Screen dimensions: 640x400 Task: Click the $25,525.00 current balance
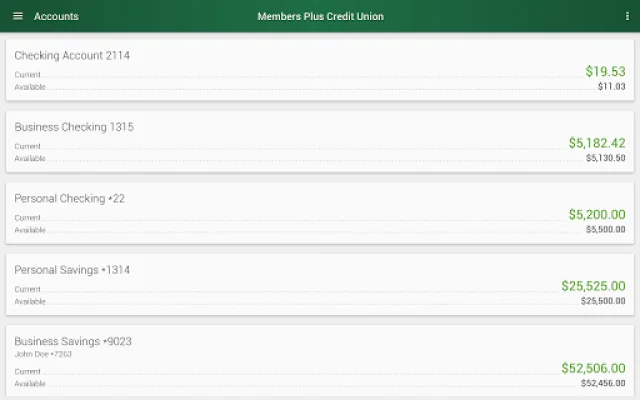593,286
